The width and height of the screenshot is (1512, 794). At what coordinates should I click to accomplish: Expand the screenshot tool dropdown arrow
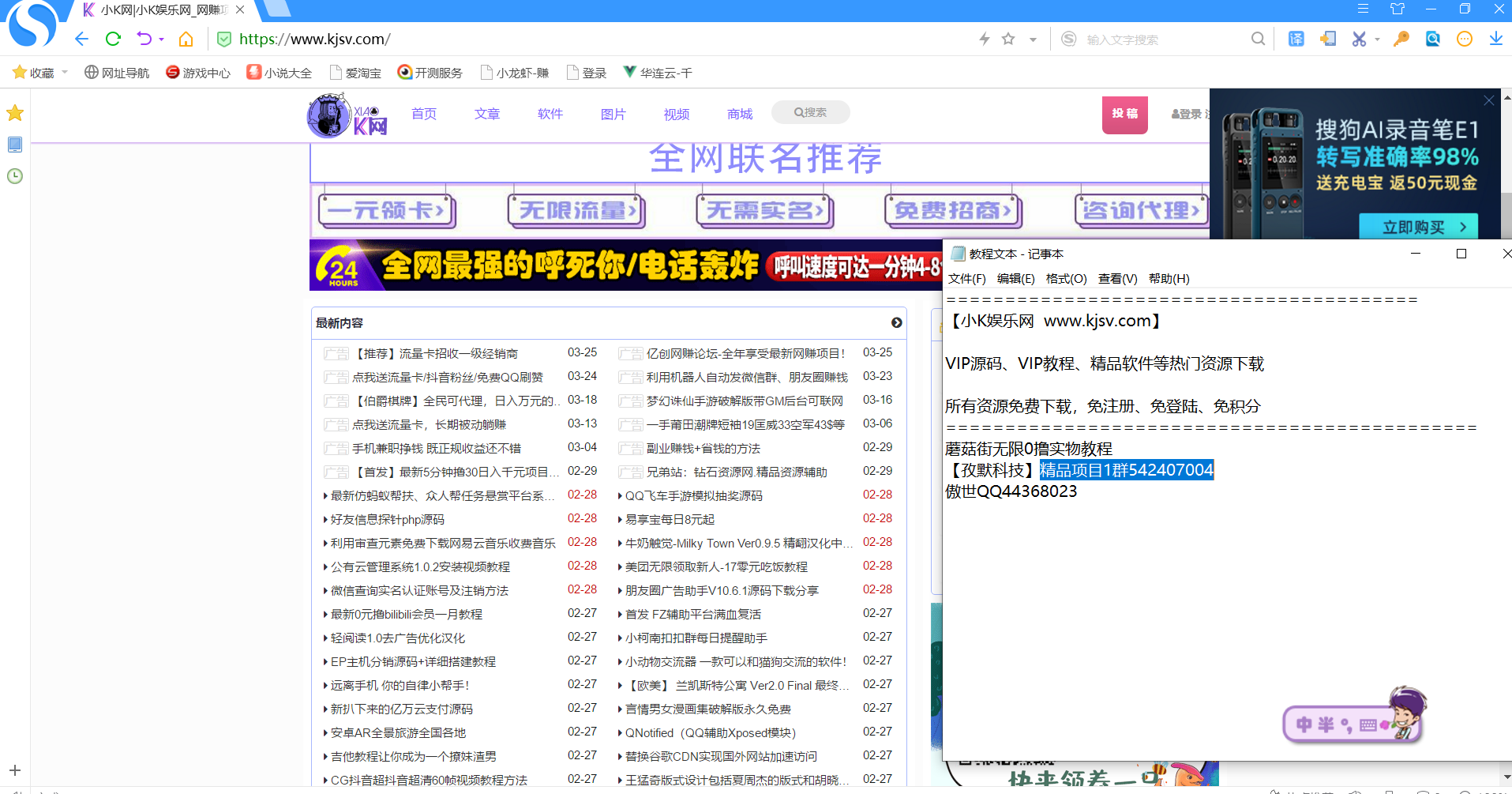tap(1378, 38)
